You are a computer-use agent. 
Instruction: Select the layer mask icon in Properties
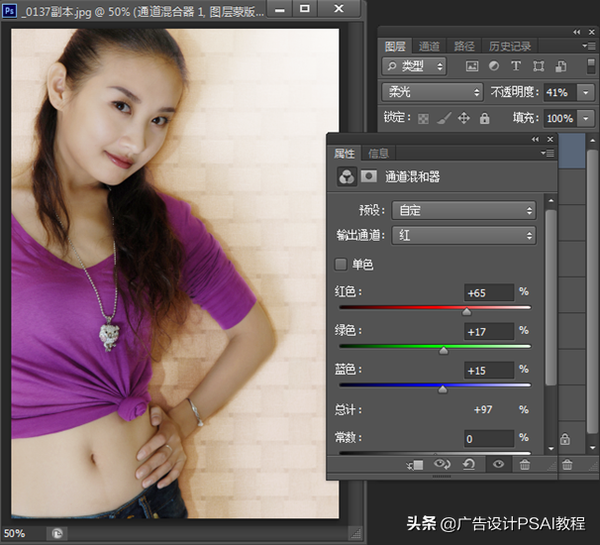coord(369,176)
